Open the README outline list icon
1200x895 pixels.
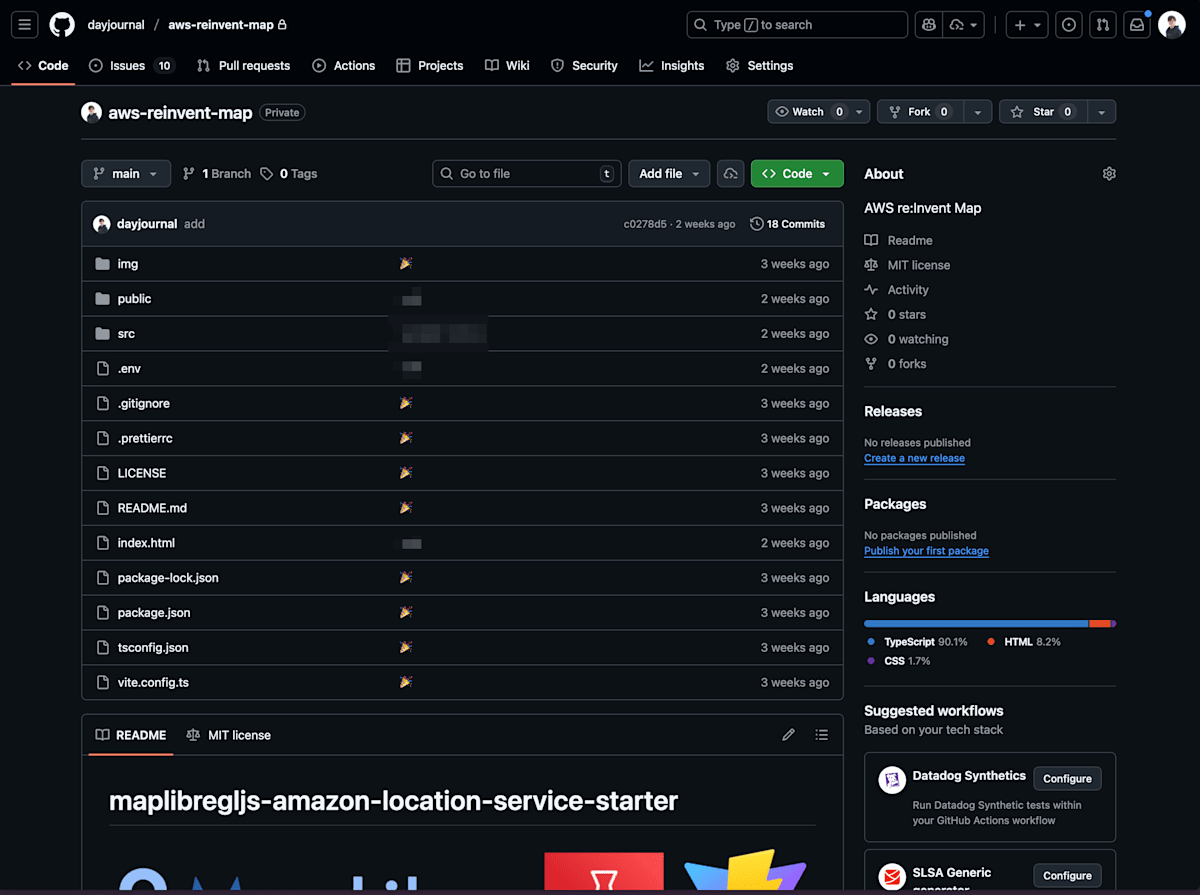tap(822, 735)
